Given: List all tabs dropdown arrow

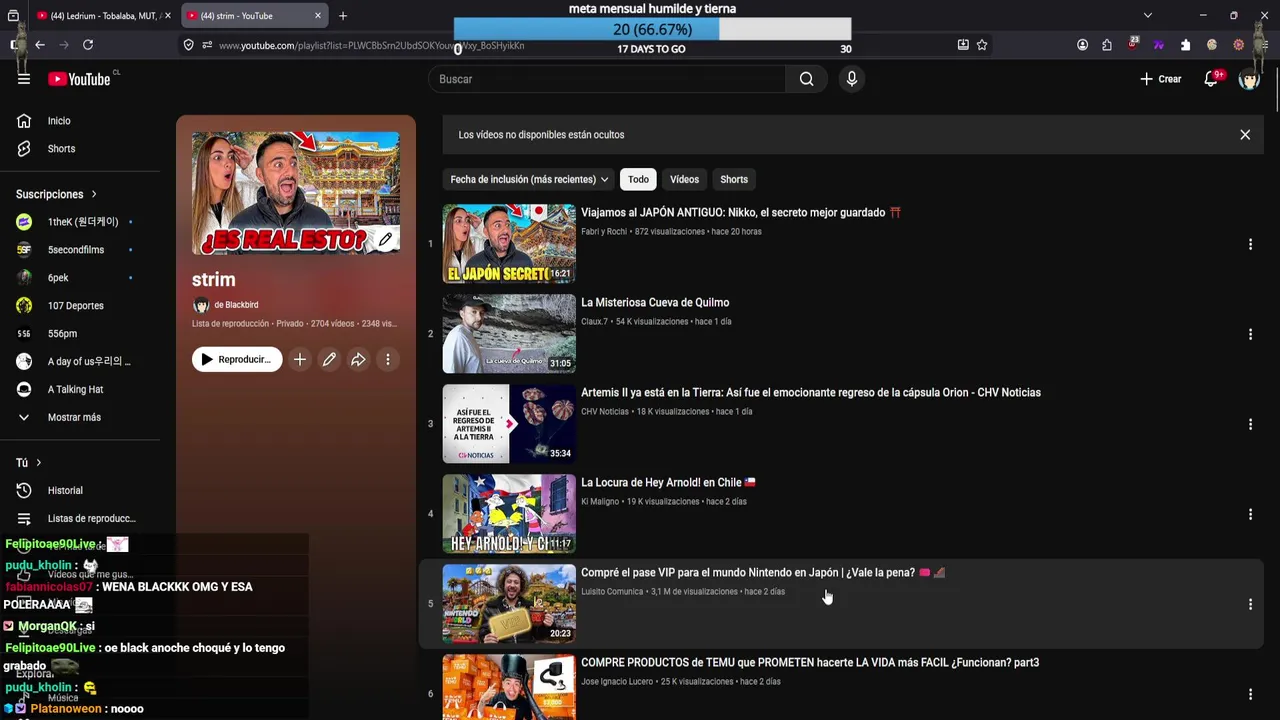Looking at the screenshot, I should (1147, 15).
